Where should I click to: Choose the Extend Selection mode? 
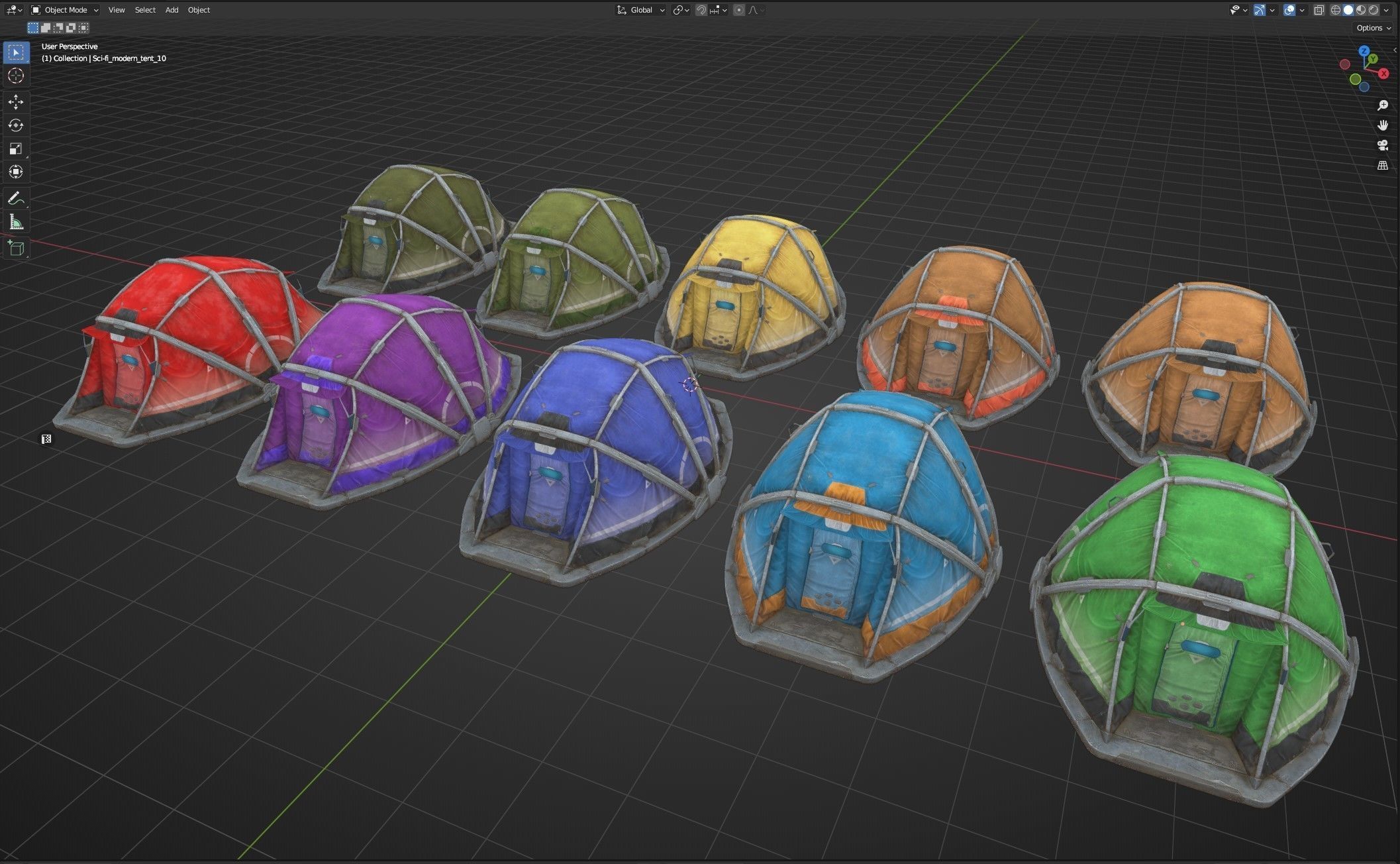pos(46,28)
